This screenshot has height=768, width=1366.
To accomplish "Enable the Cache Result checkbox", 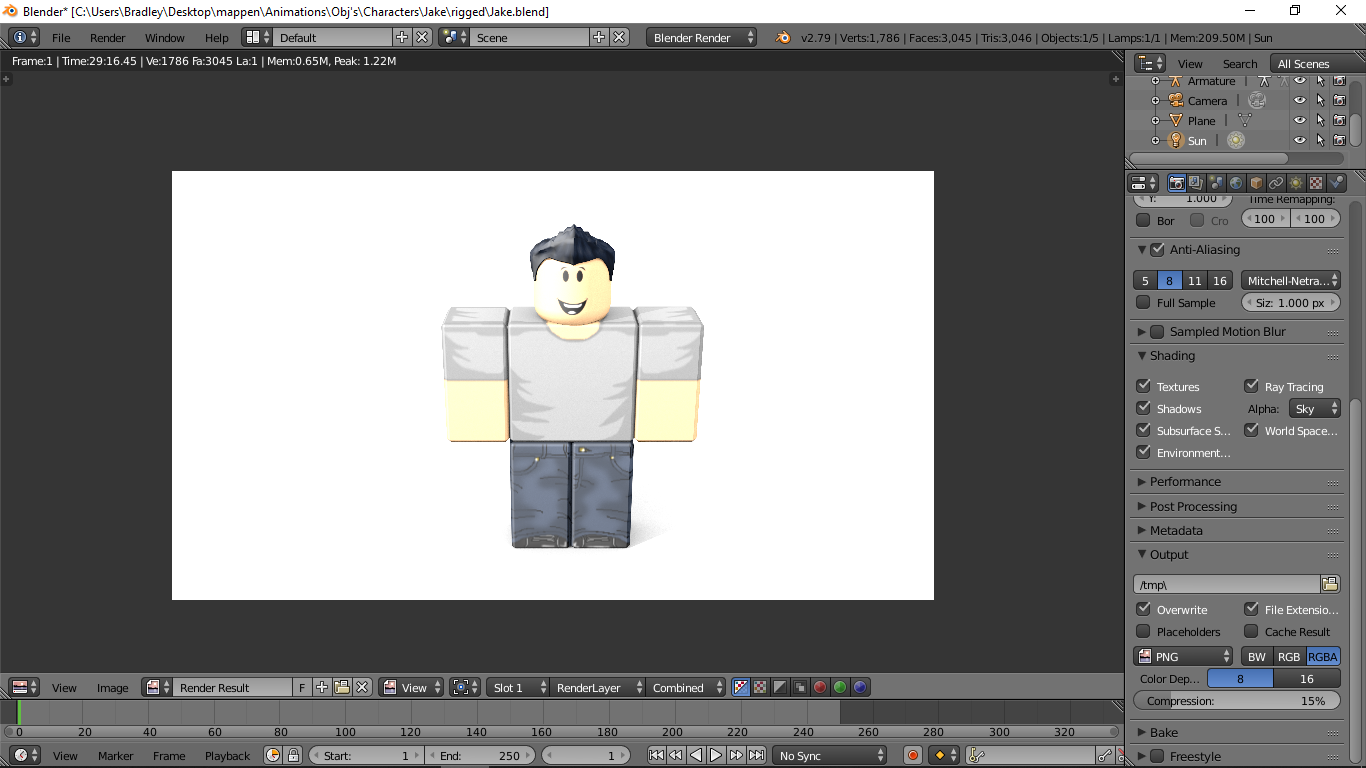I will click(x=1251, y=631).
